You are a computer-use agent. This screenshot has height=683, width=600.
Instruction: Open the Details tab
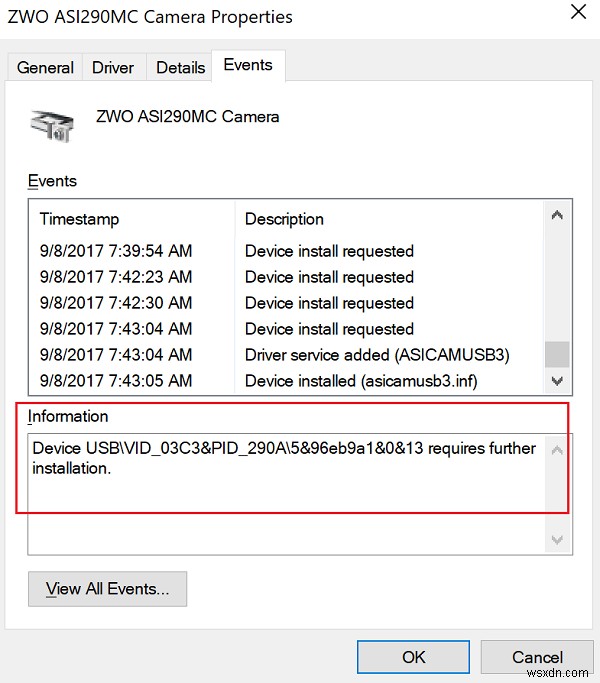pyautogui.click(x=180, y=68)
